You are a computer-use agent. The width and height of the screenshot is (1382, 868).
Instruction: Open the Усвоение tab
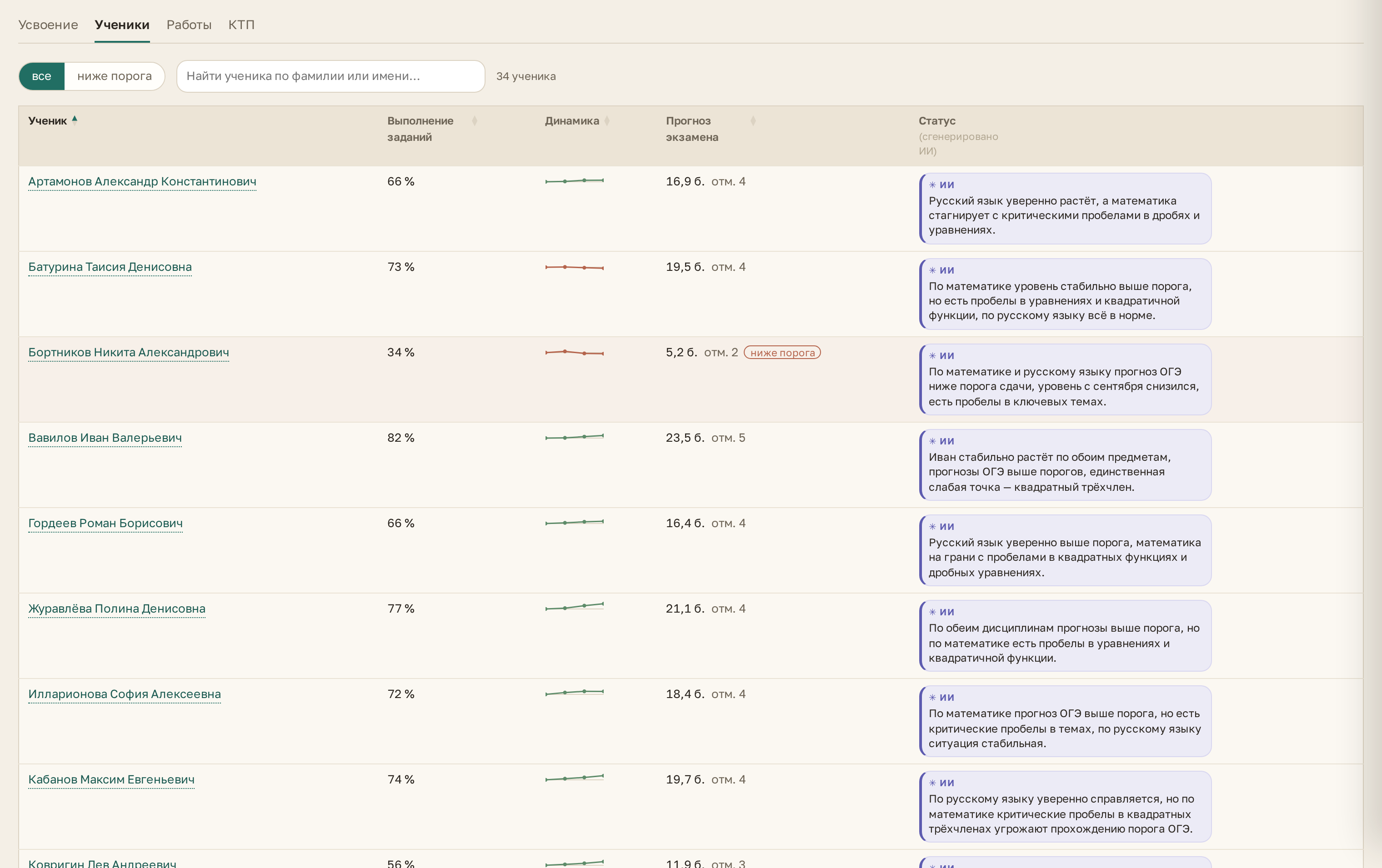(48, 25)
